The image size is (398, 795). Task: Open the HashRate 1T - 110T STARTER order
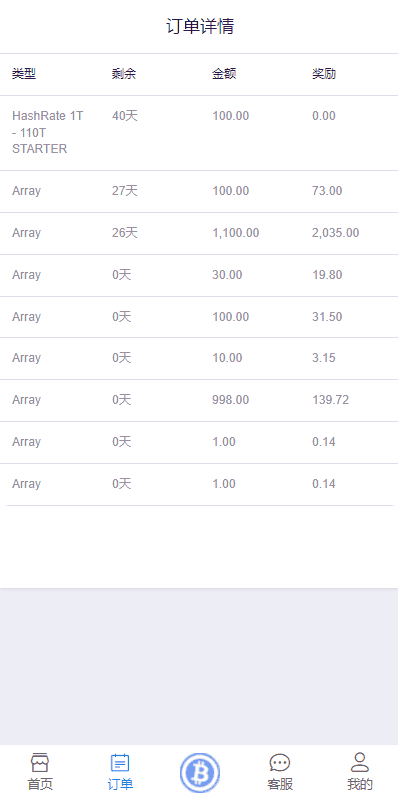coord(199,133)
